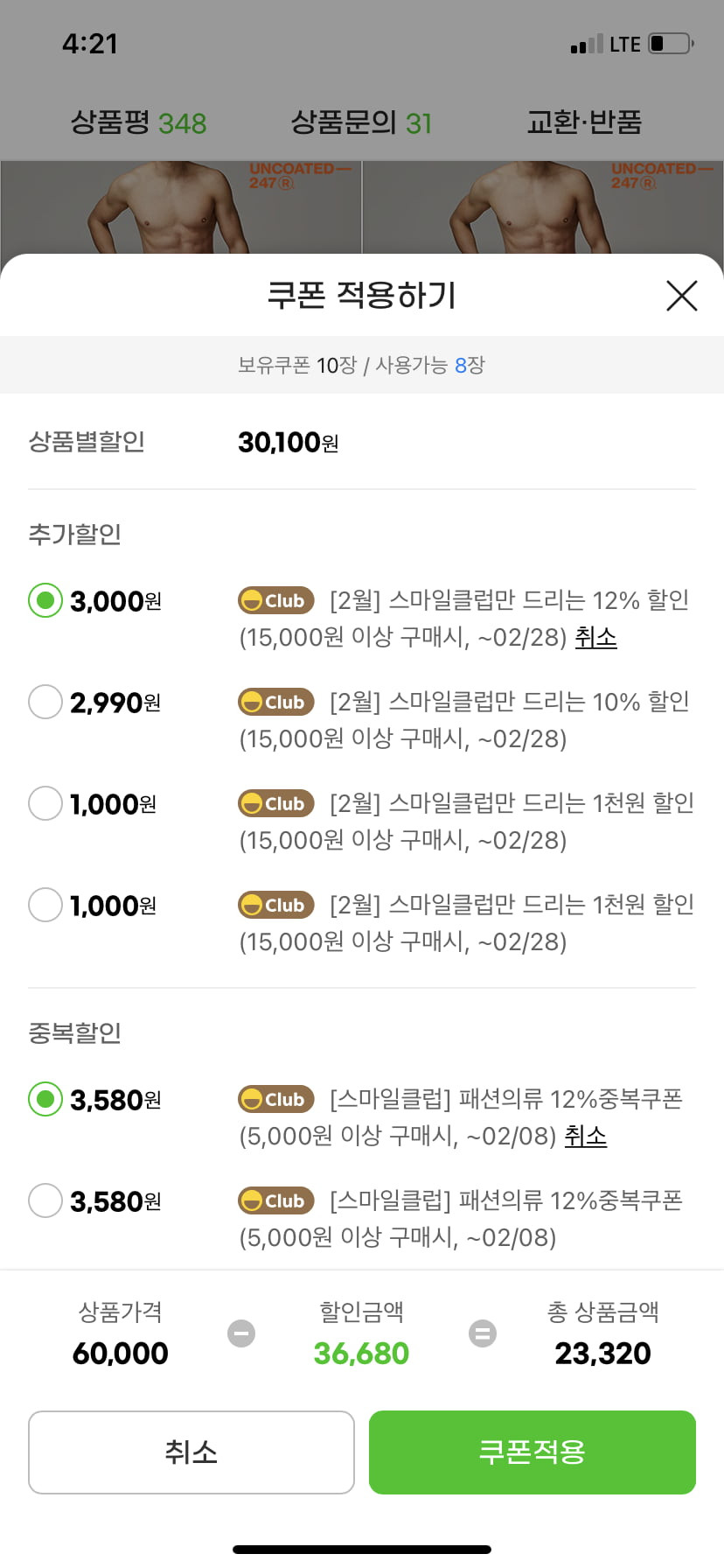This screenshot has height=1568, width=724.
Task: Tap the minus icon beside 할인금액
Action: (x=241, y=1333)
